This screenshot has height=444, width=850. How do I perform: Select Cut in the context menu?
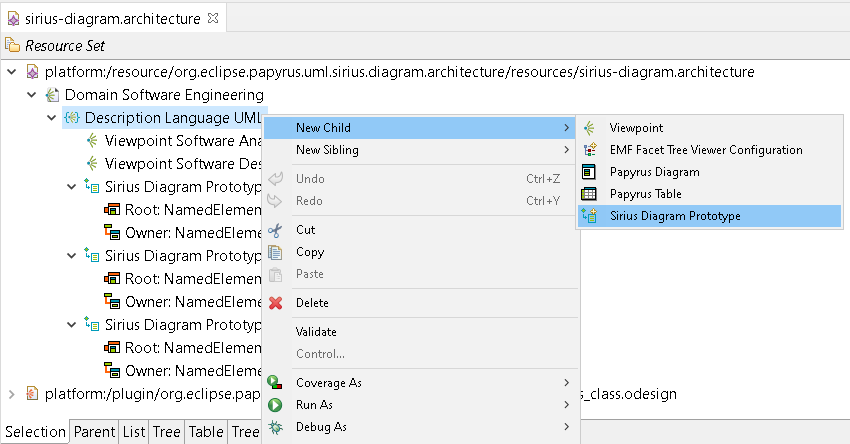[x=421, y=230]
